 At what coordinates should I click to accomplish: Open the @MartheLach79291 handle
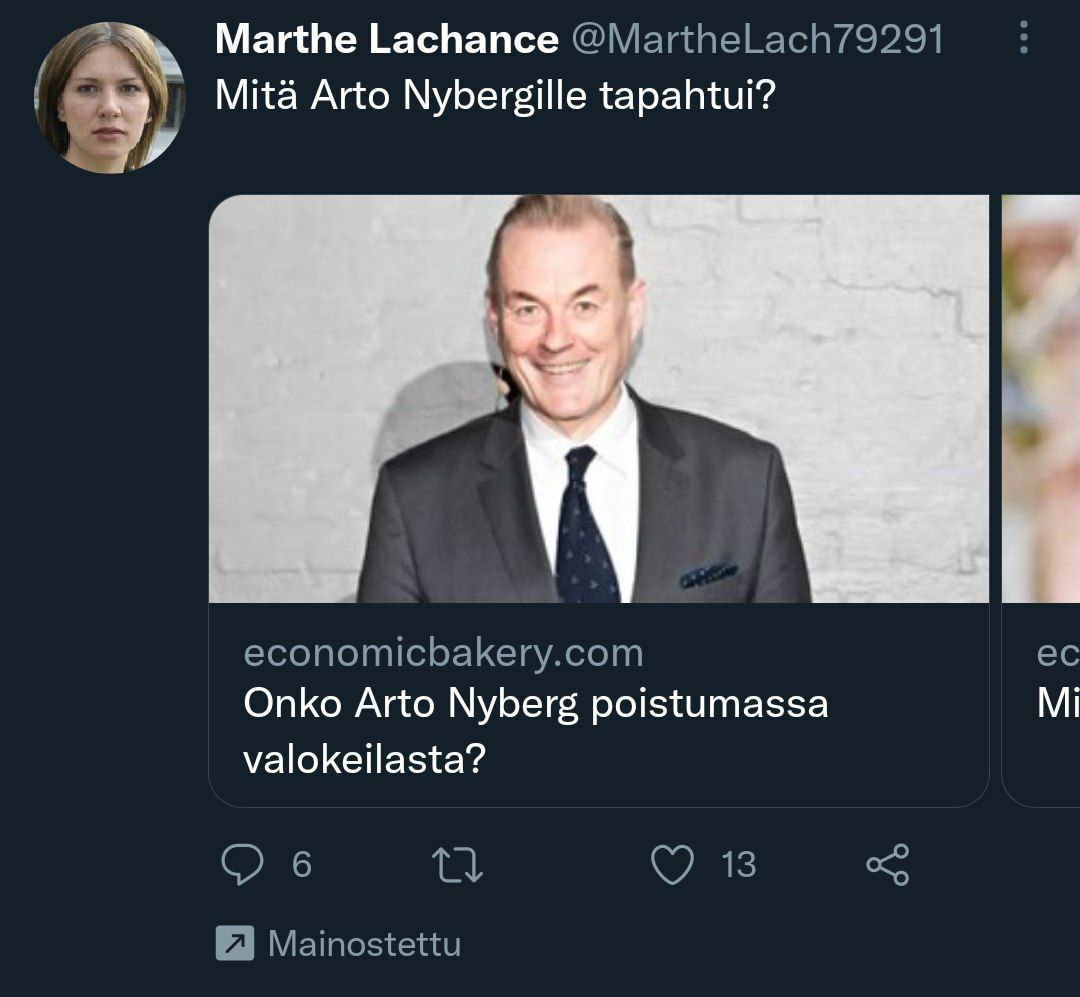click(x=757, y=40)
